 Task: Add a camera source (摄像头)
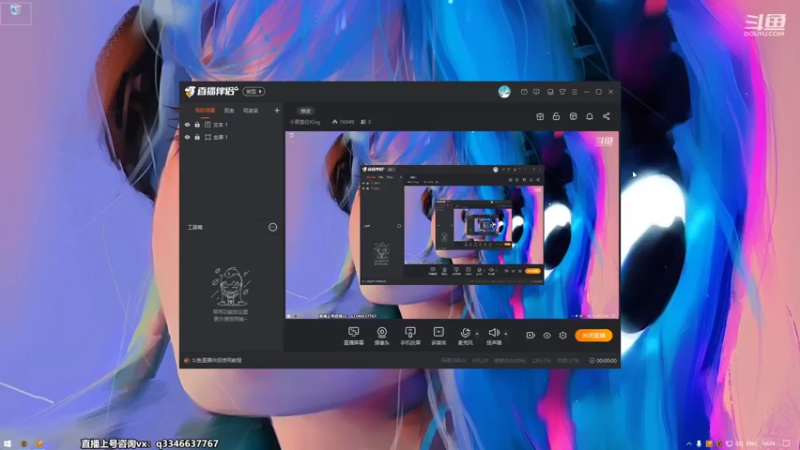382,336
